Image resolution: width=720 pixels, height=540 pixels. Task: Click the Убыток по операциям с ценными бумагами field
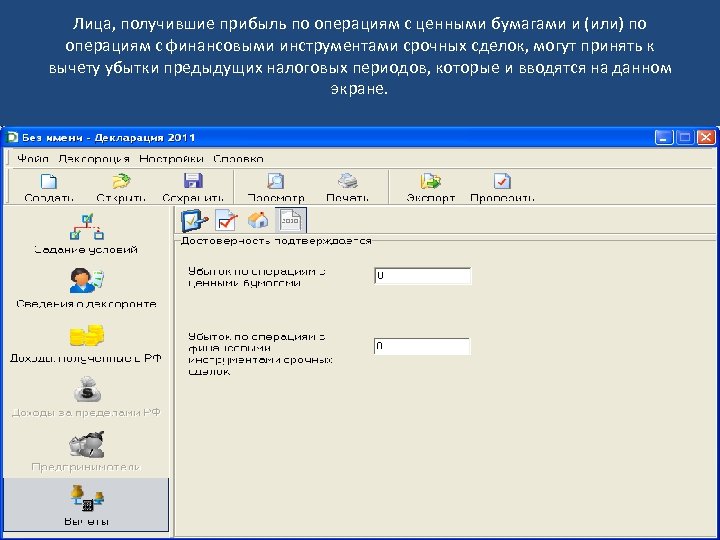point(422,276)
